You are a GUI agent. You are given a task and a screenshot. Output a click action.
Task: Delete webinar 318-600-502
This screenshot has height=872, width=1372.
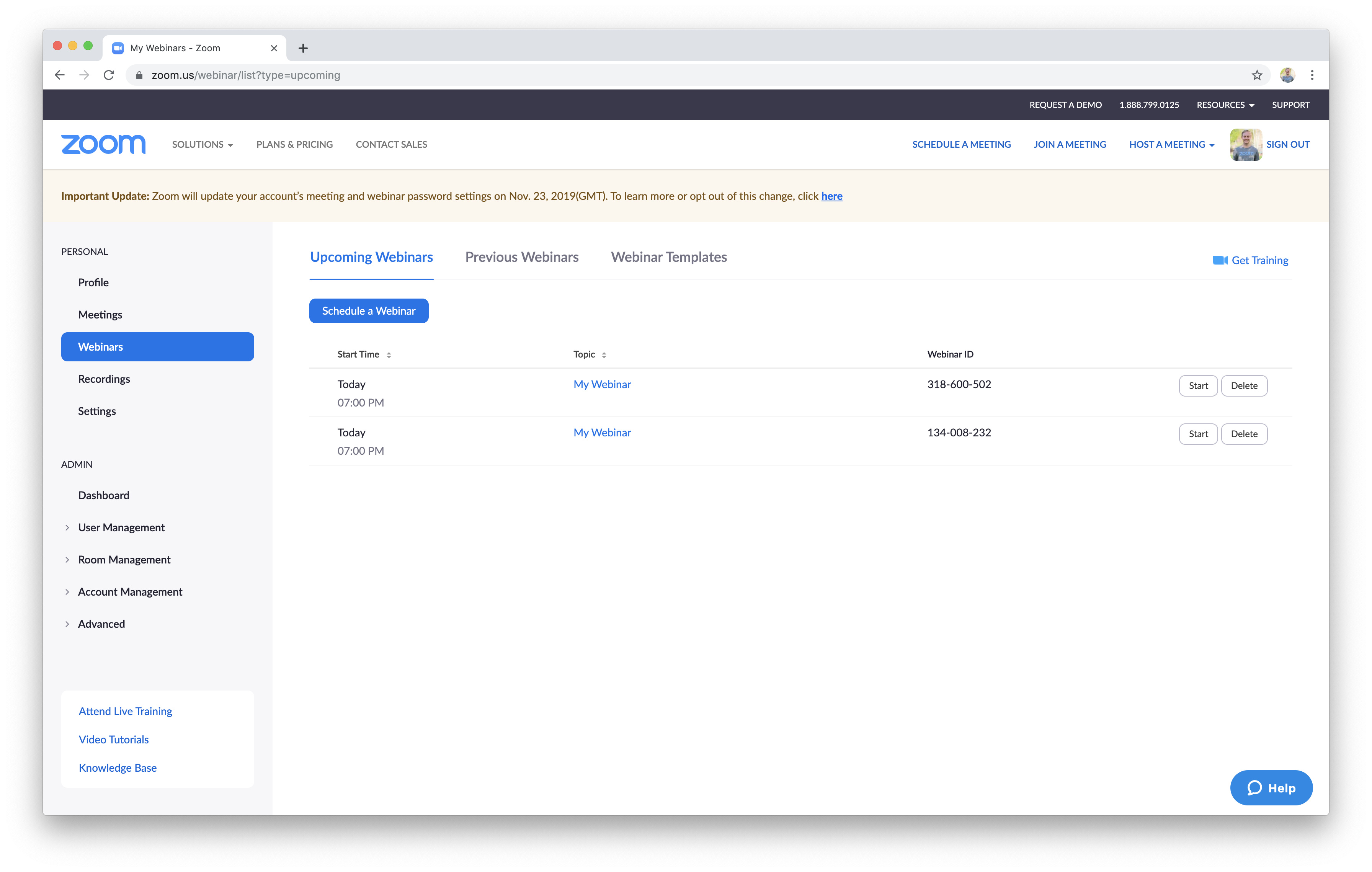pyautogui.click(x=1244, y=385)
